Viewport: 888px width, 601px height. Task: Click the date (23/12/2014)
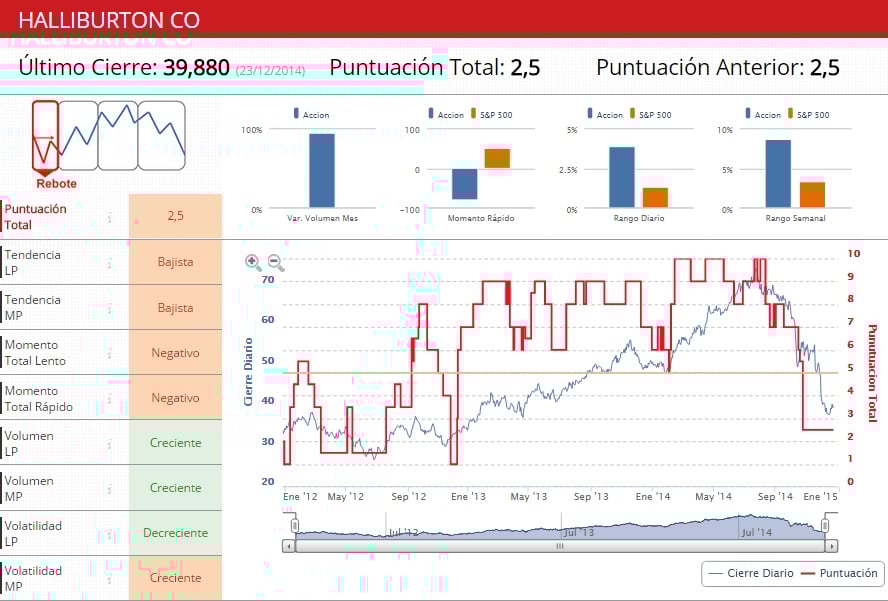(270, 70)
